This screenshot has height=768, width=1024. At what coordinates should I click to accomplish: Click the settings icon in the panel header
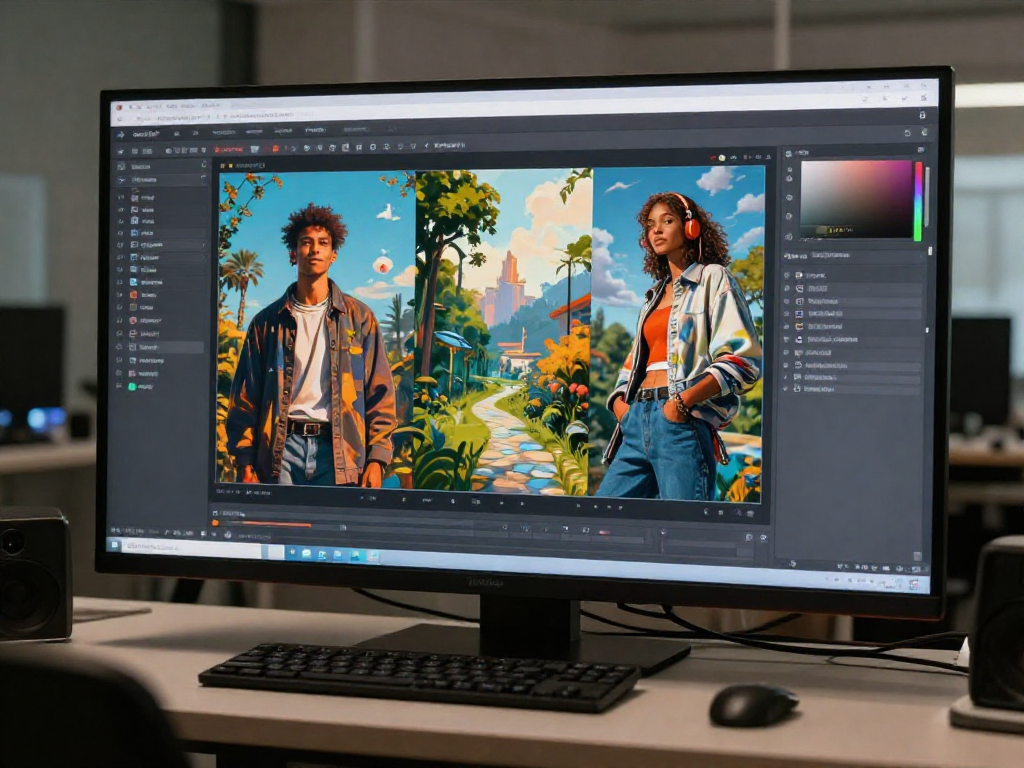tap(922, 147)
